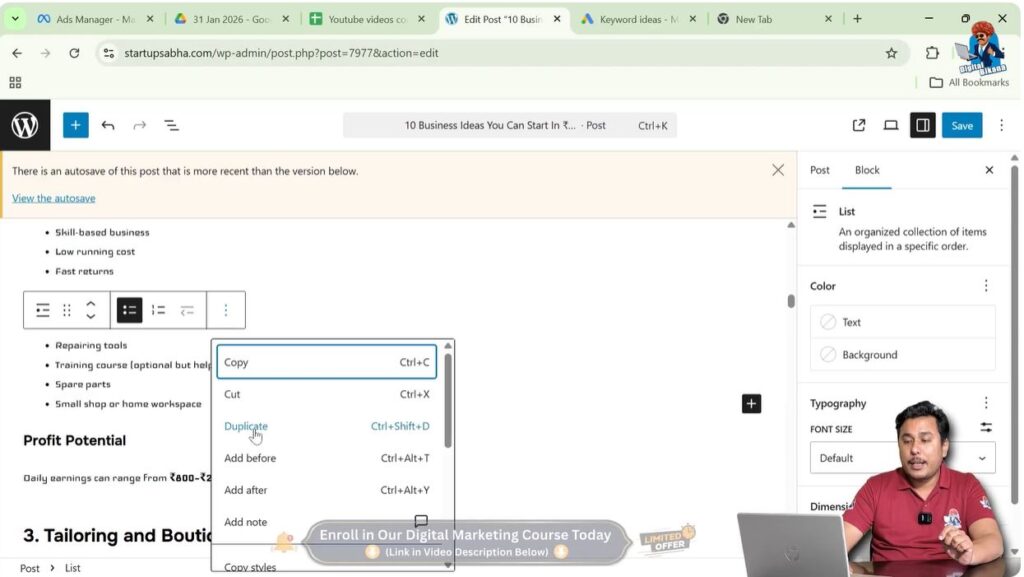Open the editor Options three-dot menu

(1001, 125)
